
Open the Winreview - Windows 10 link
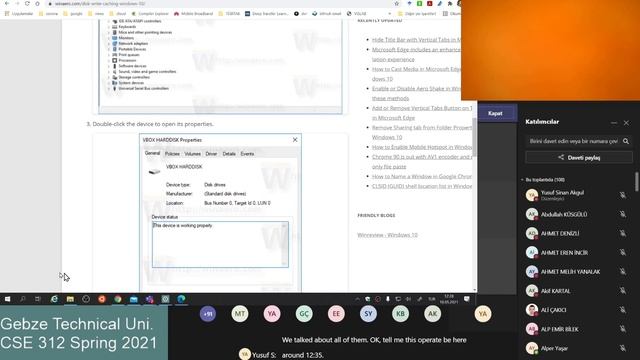pos(387,235)
